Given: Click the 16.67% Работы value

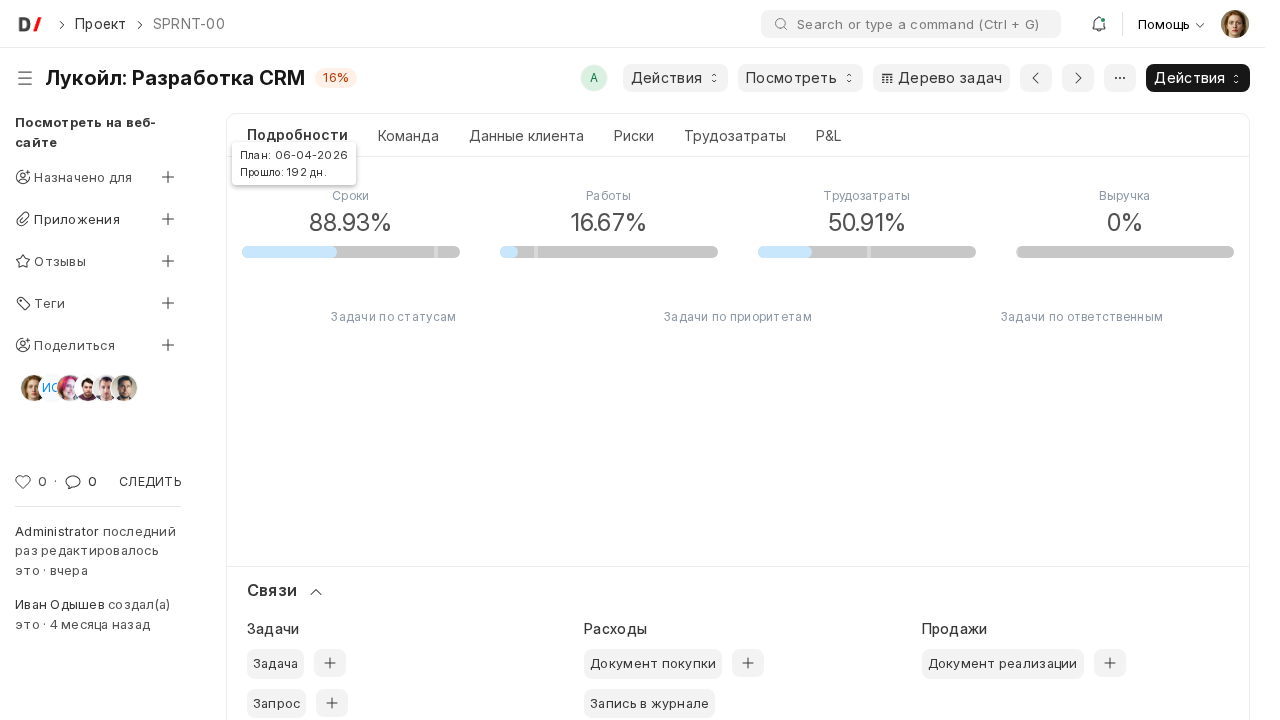Looking at the screenshot, I should tap(609, 222).
